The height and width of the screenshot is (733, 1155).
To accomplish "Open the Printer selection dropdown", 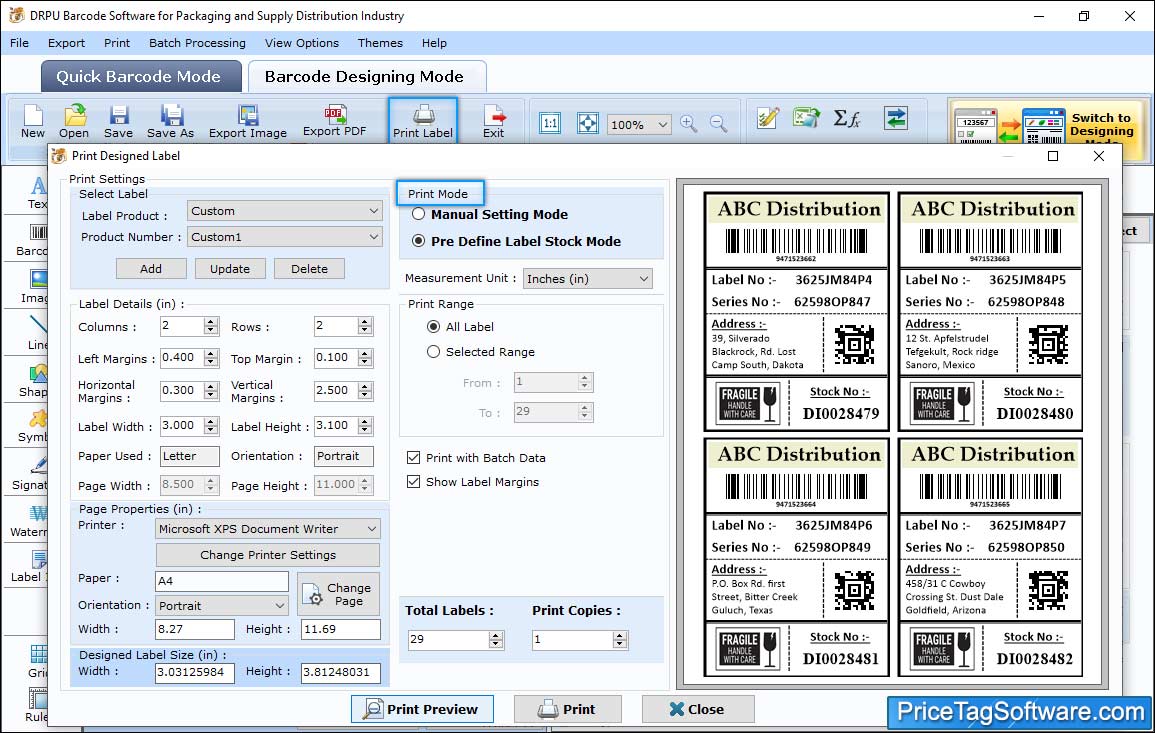I will 267,528.
